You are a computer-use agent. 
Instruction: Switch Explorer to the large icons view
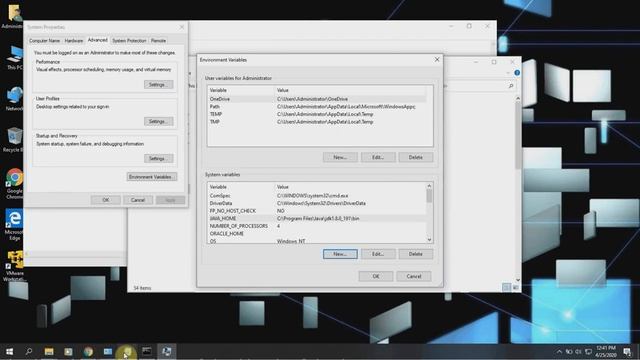coord(516,288)
